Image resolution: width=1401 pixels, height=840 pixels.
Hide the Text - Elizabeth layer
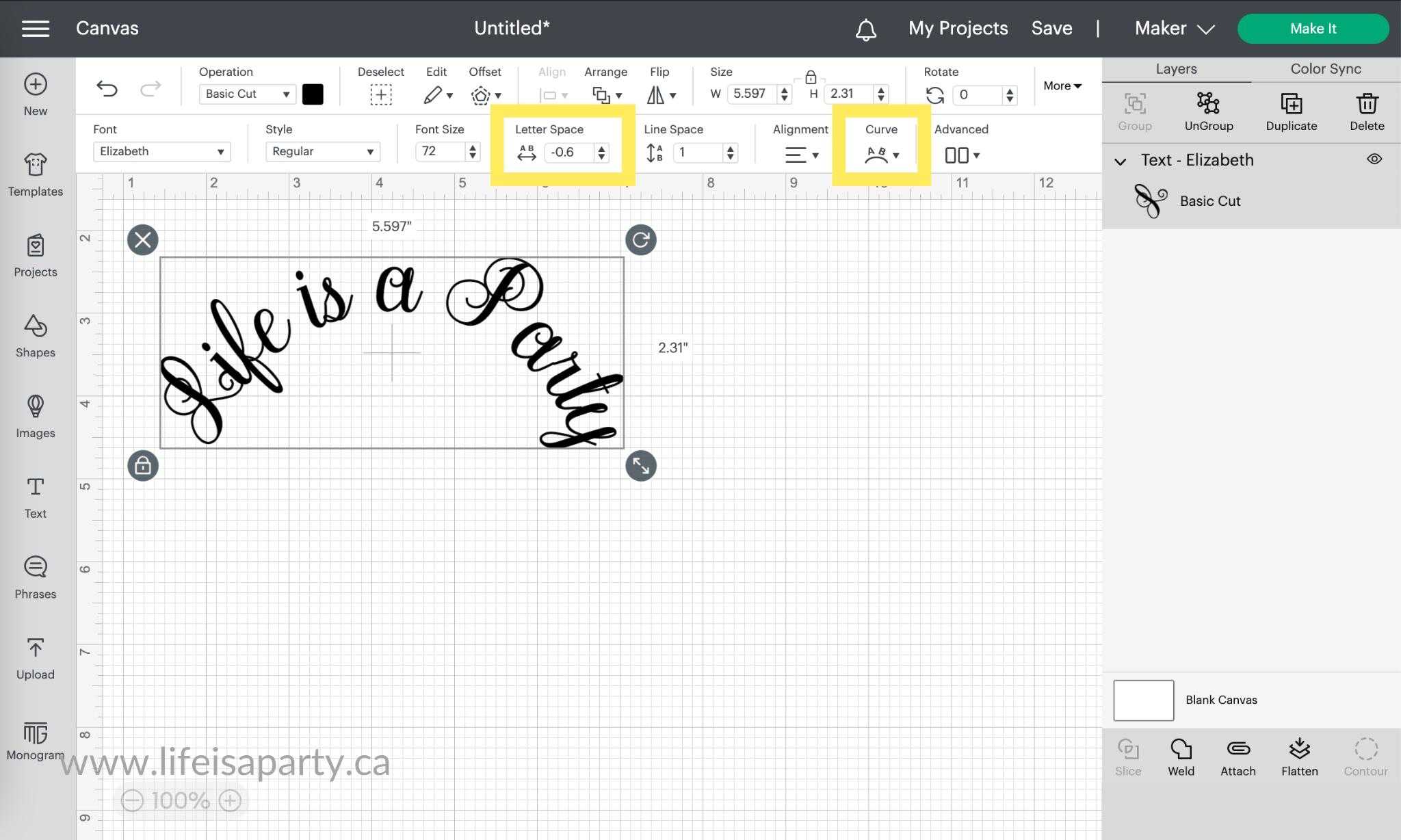click(1374, 159)
